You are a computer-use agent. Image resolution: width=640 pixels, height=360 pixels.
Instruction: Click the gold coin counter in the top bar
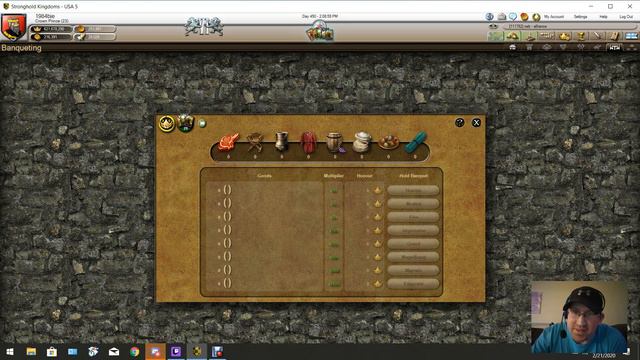[x=51, y=37]
